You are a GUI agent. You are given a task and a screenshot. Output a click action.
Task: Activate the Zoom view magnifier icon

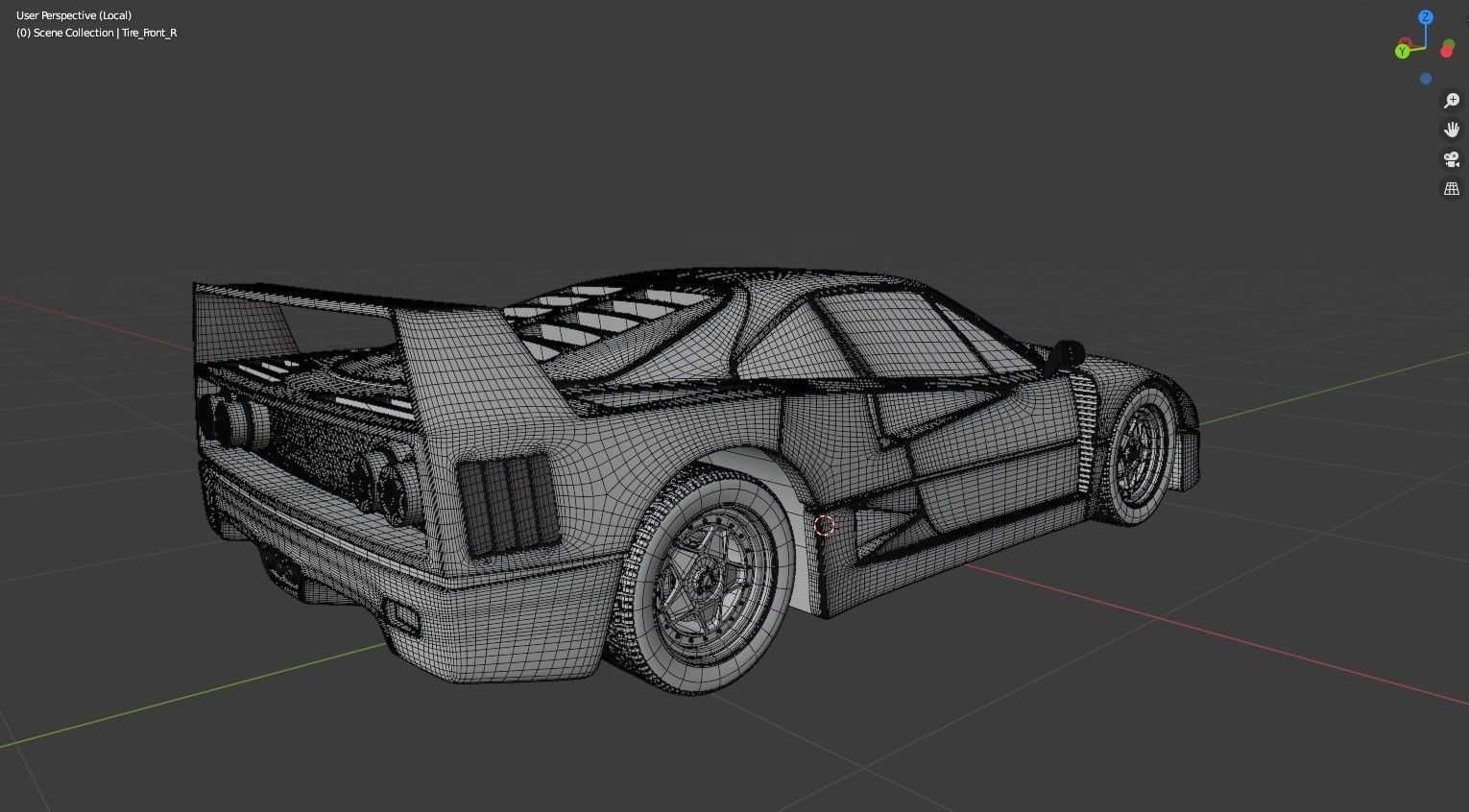point(1452,101)
